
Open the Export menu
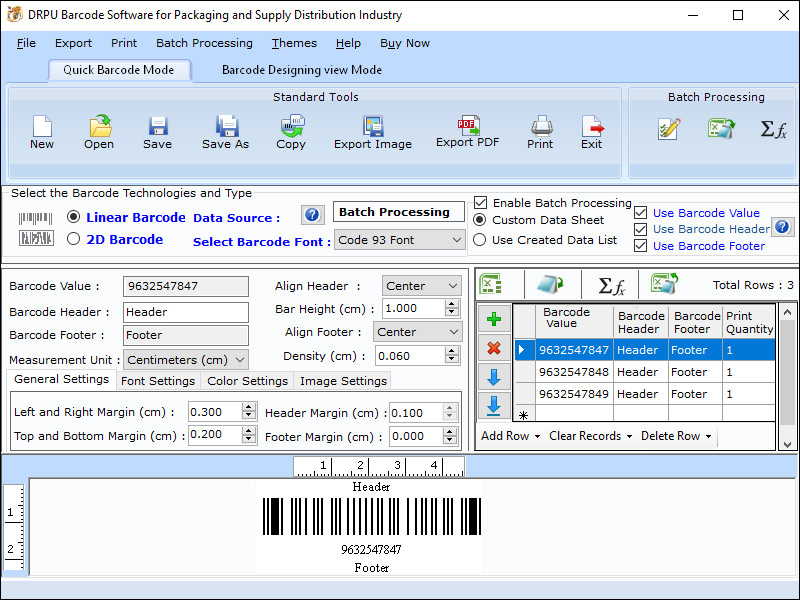click(73, 43)
